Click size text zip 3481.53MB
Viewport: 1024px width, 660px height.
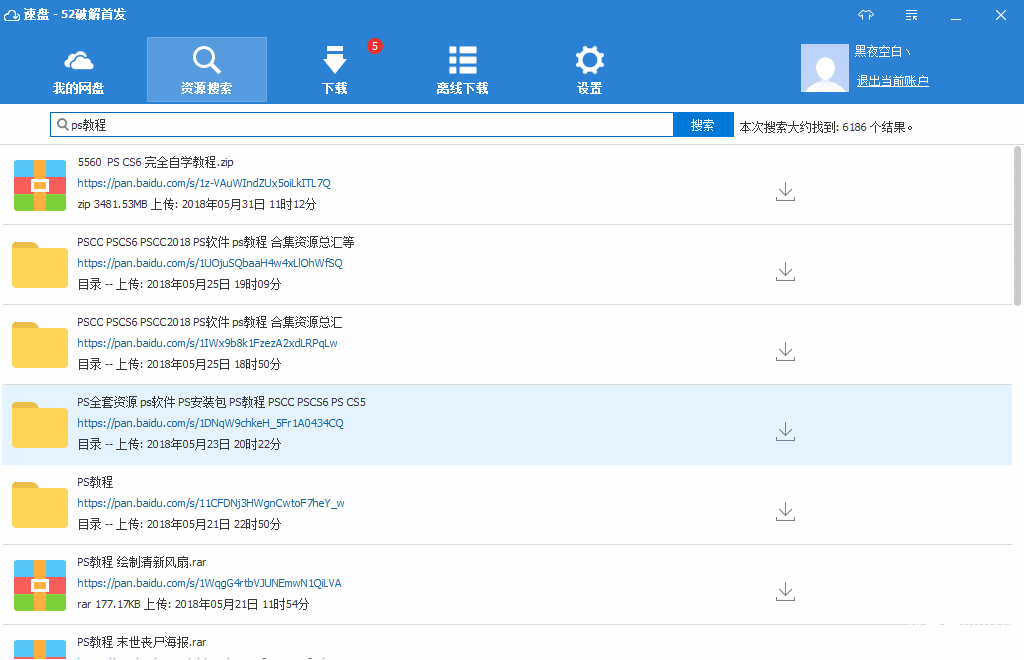(112, 204)
